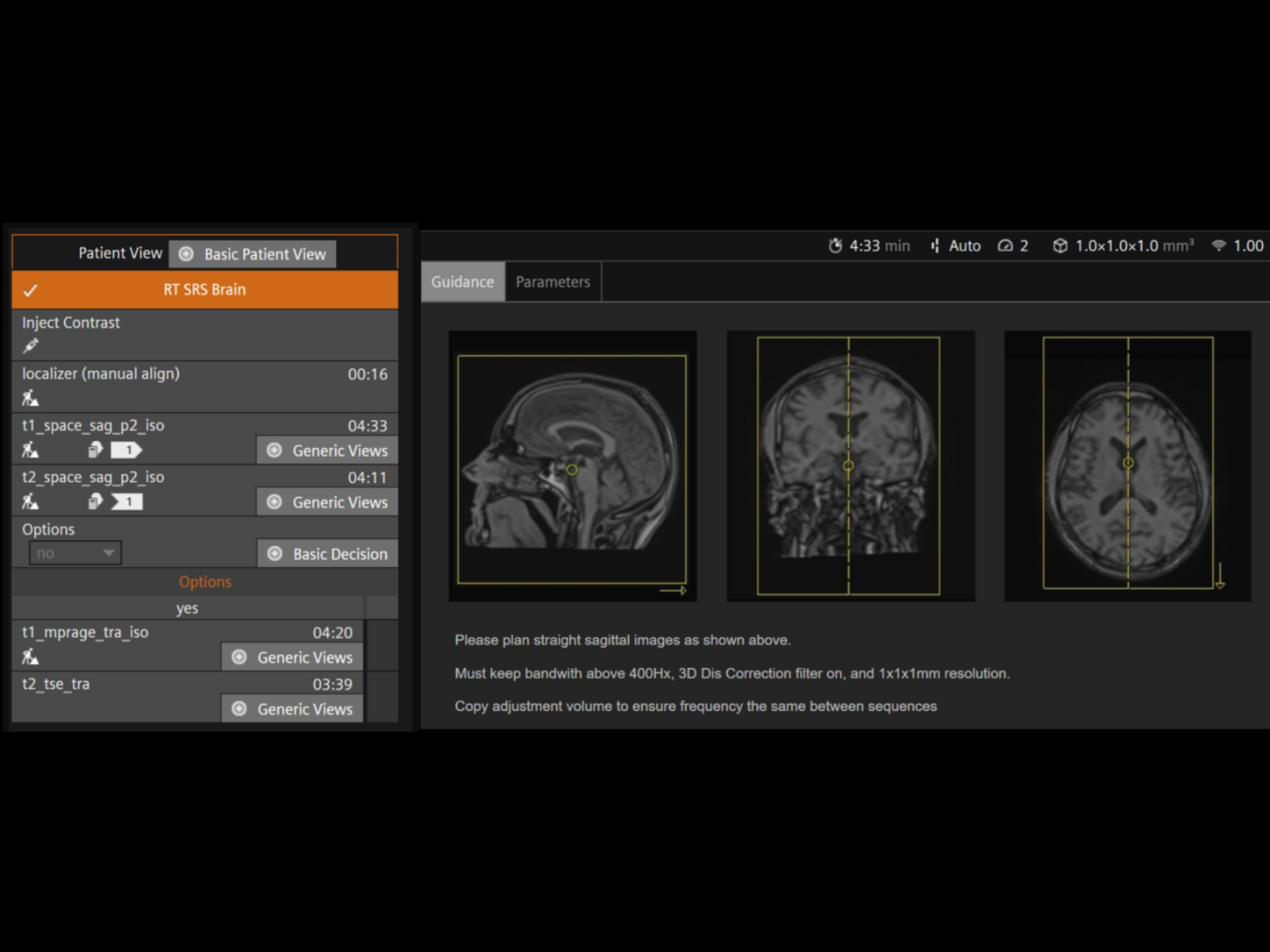Click the number 1 flag on t2_space_sag_p2_iso
1270x952 pixels.
[x=127, y=501]
